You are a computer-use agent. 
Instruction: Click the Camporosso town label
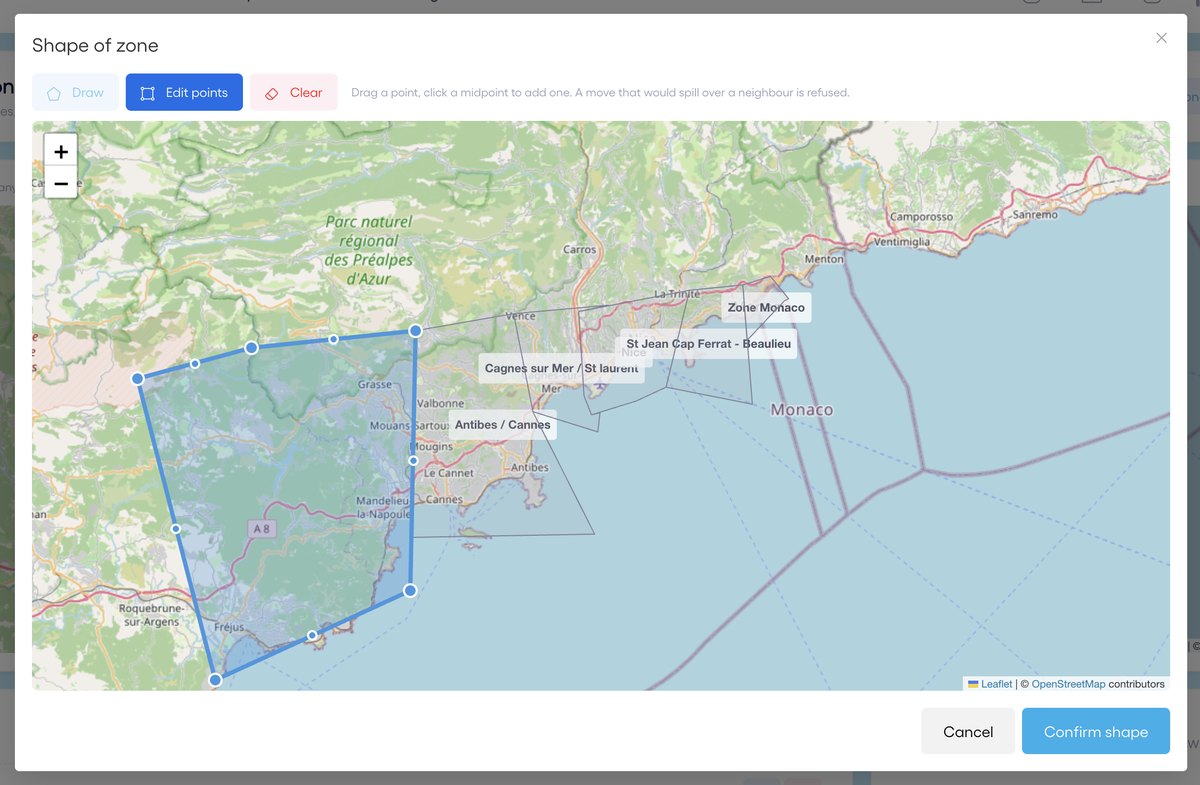[923, 217]
